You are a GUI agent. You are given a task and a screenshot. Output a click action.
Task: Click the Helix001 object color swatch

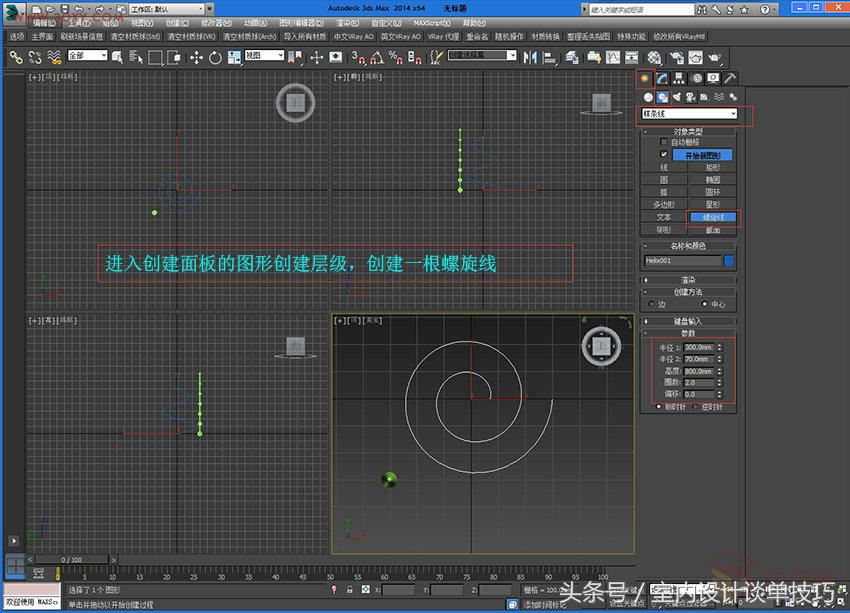pyautogui.click(x=728, y=260)
